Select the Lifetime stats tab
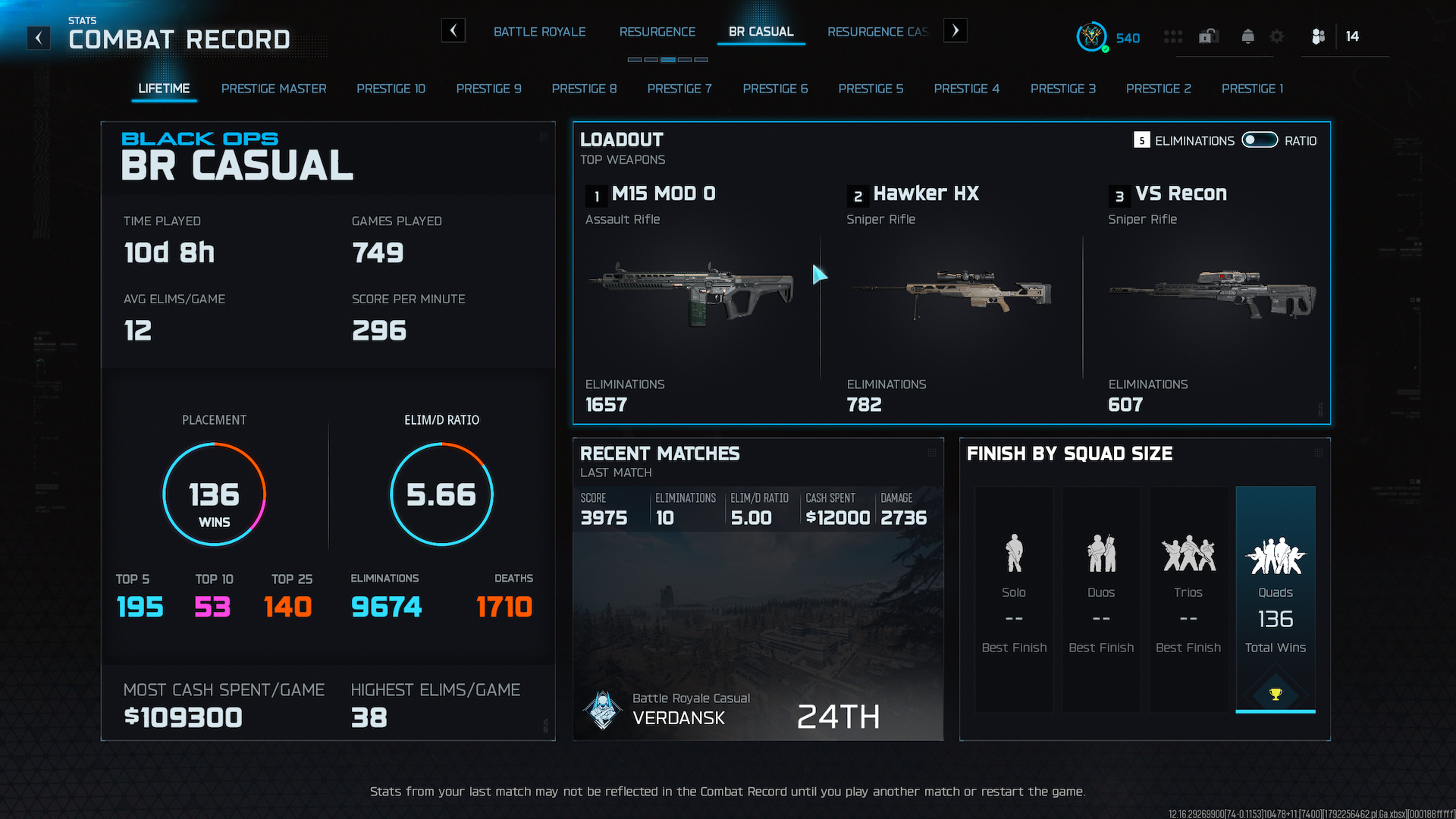Viewport: 1456px width, 819px height. click(164, 89)
